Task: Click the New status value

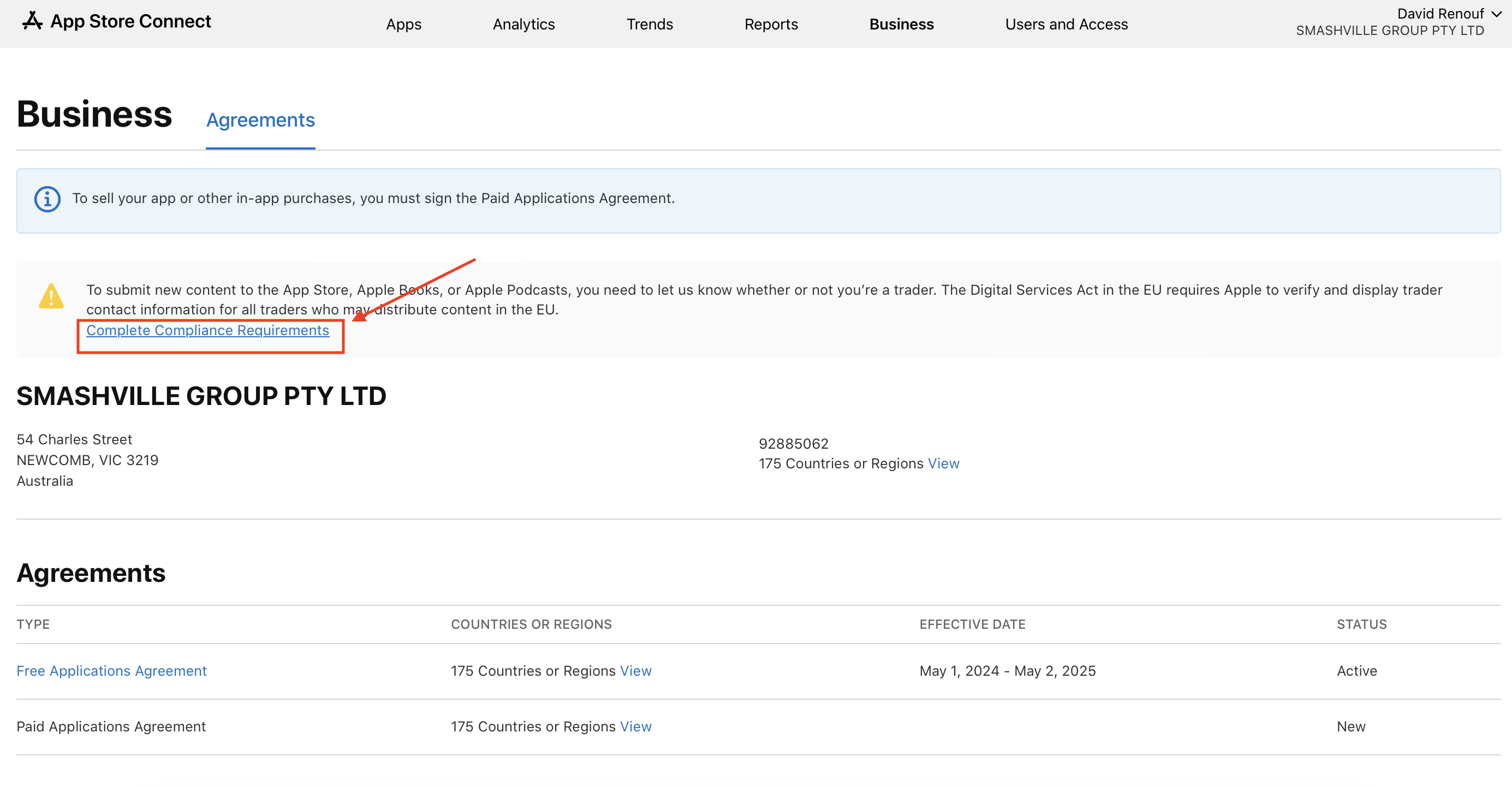Action: 1350,727
